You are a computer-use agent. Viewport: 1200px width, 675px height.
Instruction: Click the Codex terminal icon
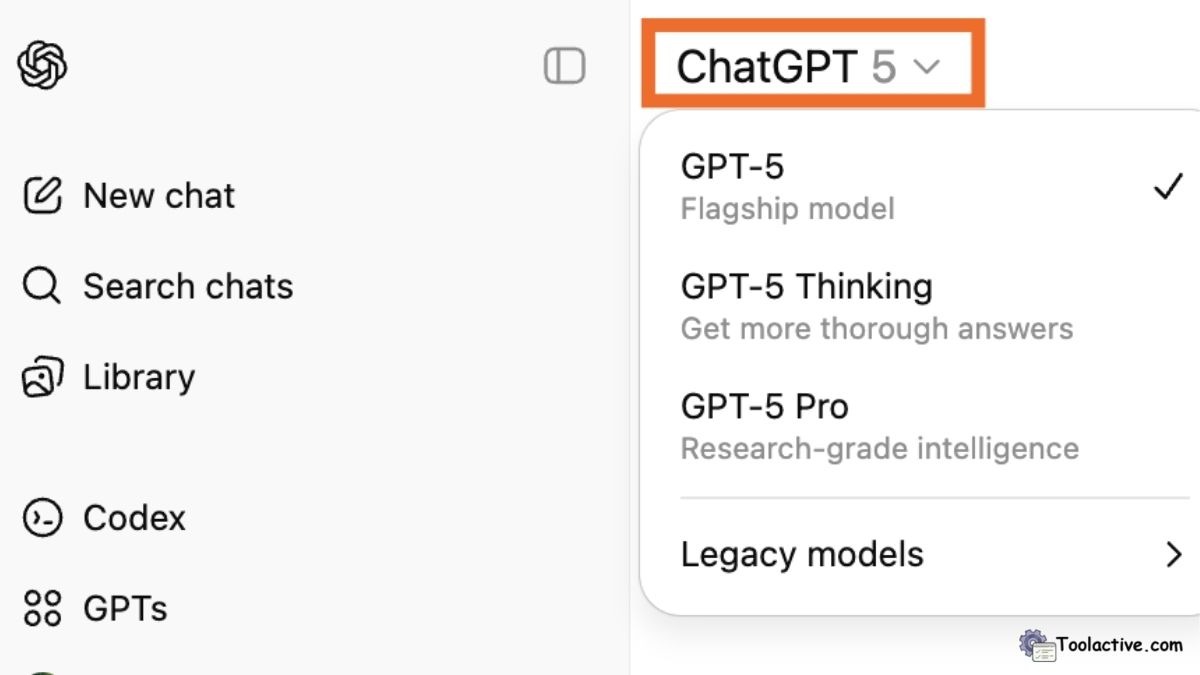[x=43, y=518]
